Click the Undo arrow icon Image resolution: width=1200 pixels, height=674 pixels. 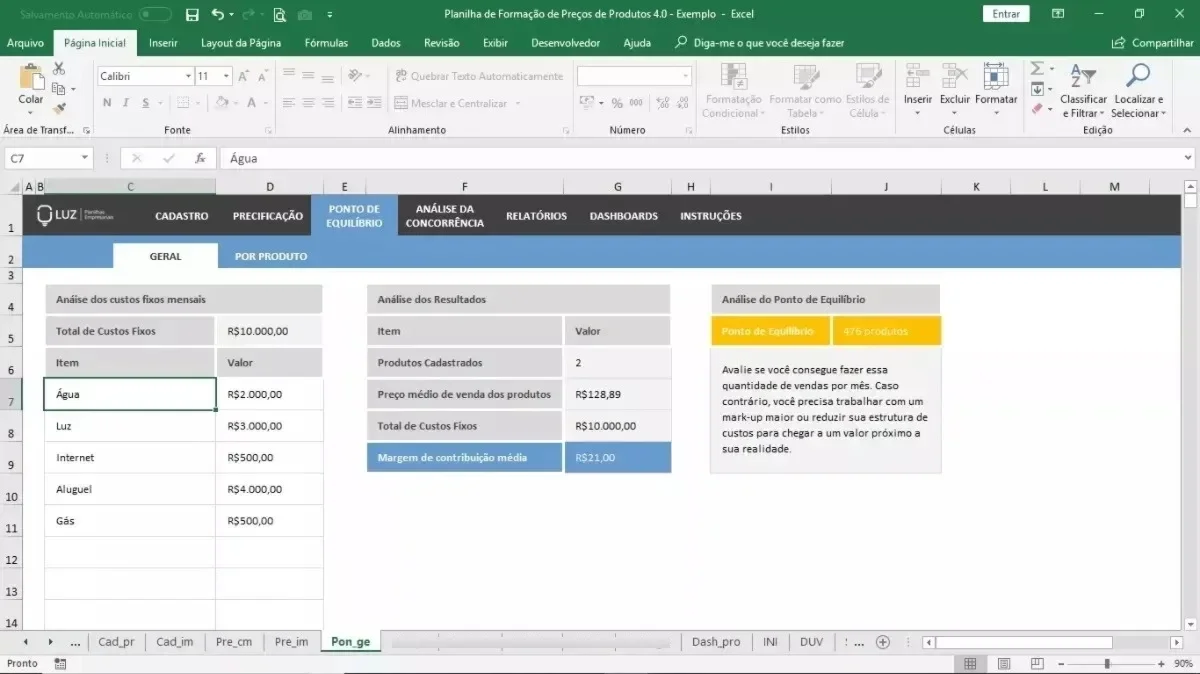coord(219,14)
